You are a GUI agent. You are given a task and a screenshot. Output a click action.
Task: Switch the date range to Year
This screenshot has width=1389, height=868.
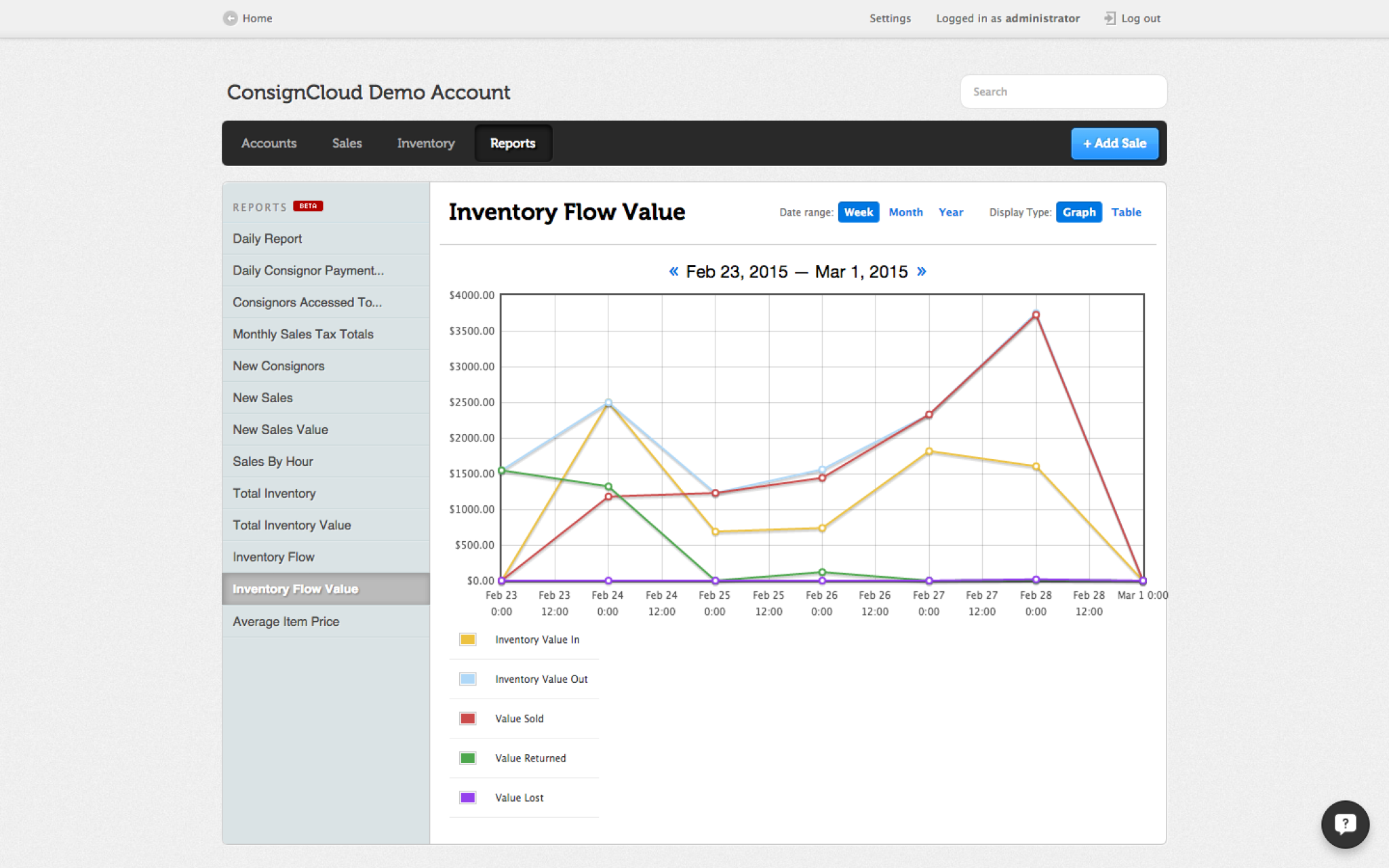951,212
